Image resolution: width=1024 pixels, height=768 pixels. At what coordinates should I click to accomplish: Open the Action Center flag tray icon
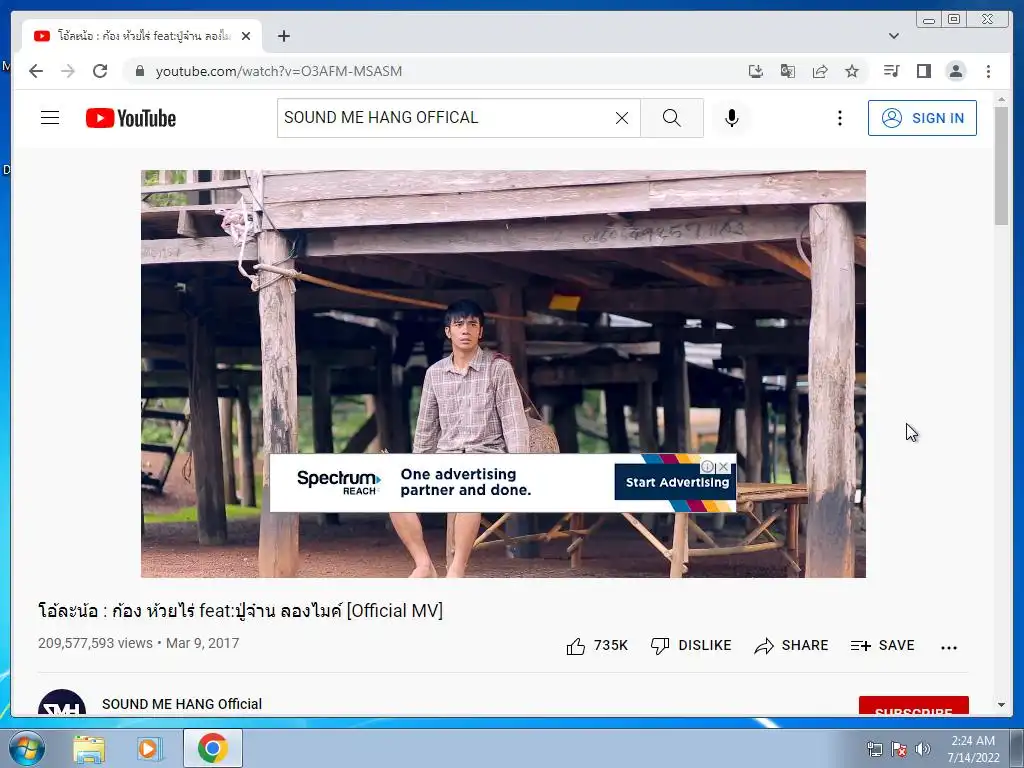(899, 749)
